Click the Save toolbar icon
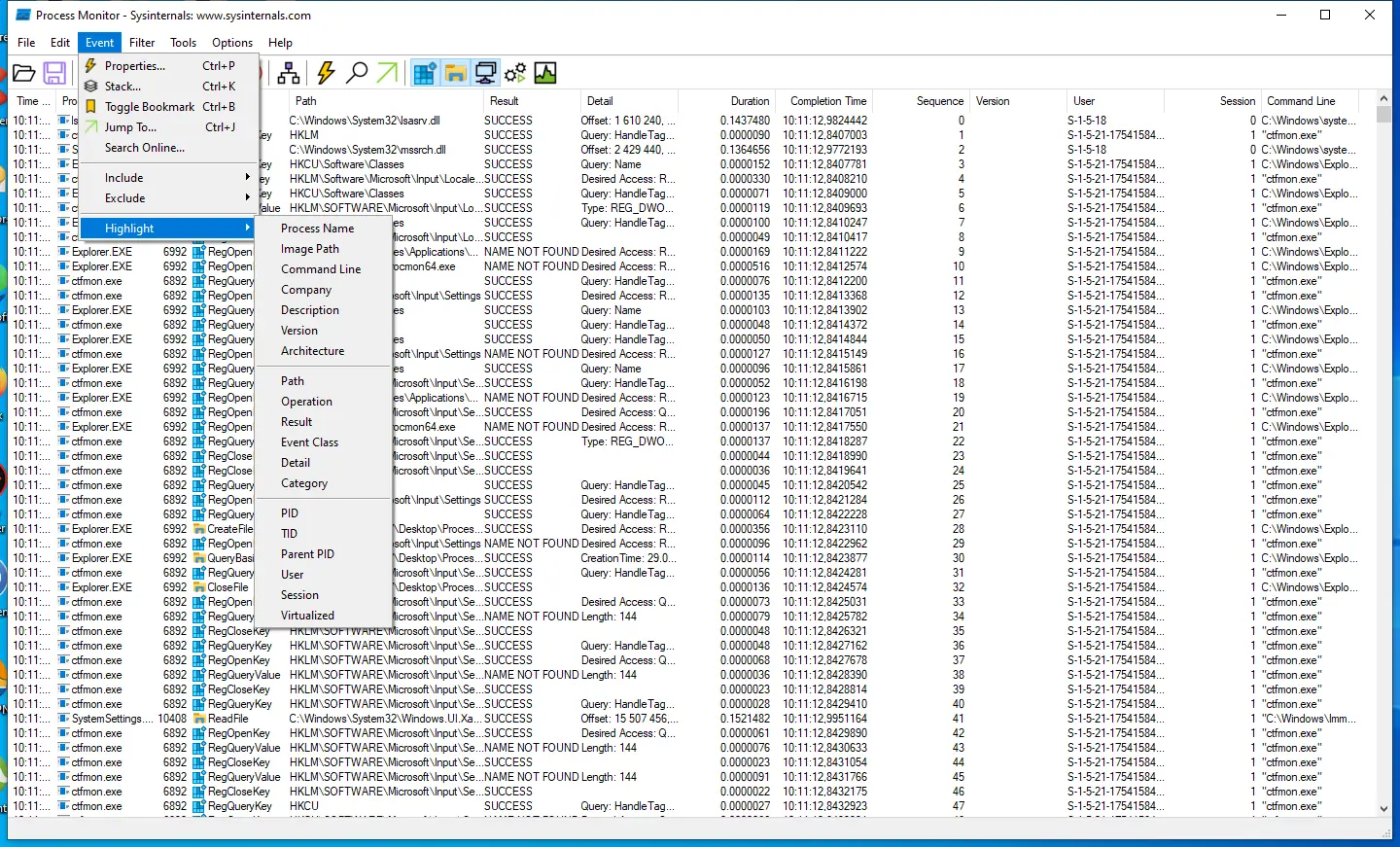 point(54,73)
